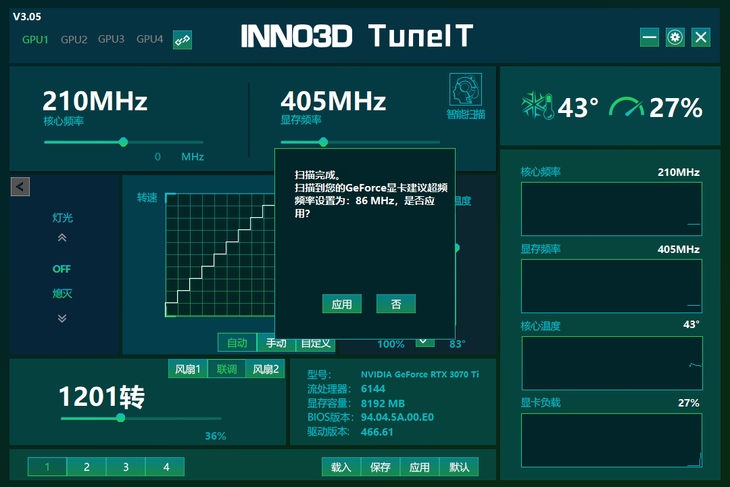
Task: Click the fan speed slider handle at 36%
Action: coord(121,418)
